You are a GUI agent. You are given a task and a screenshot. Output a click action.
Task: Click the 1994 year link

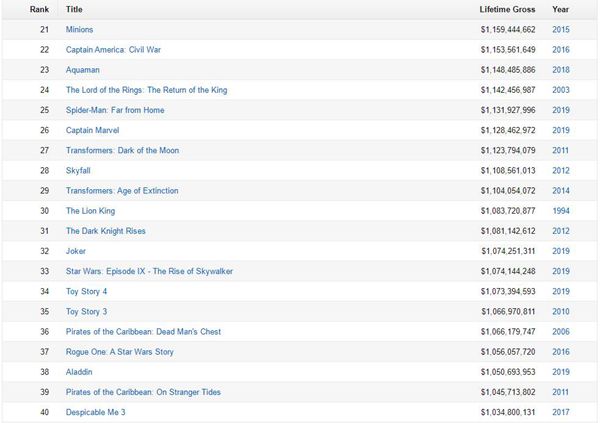pos(561,211)
